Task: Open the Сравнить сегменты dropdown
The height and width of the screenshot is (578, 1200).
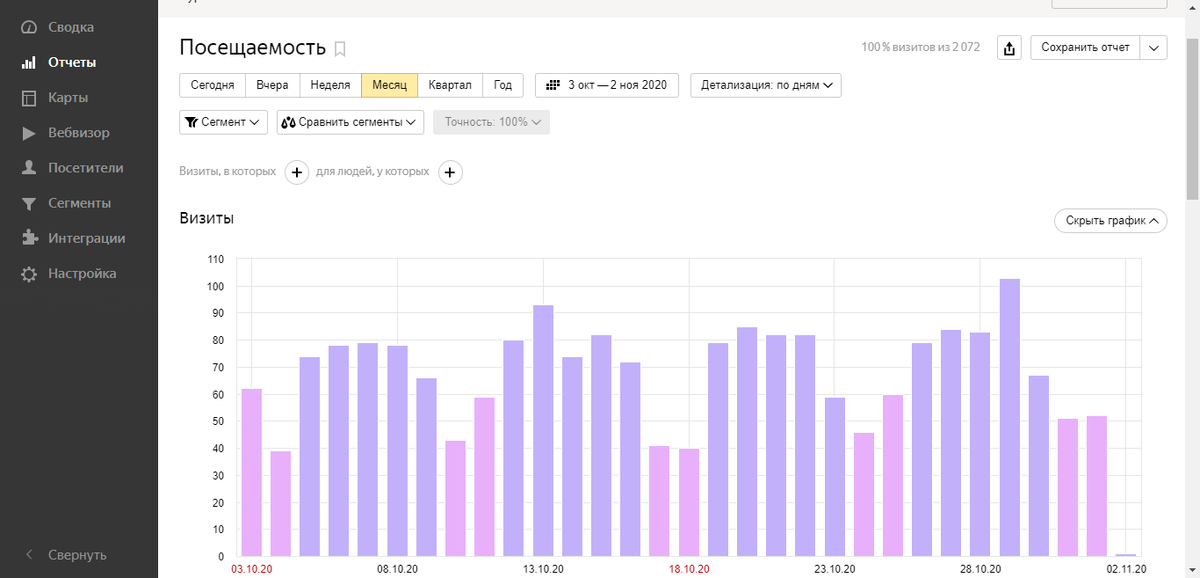Action: tap(350, 122)
